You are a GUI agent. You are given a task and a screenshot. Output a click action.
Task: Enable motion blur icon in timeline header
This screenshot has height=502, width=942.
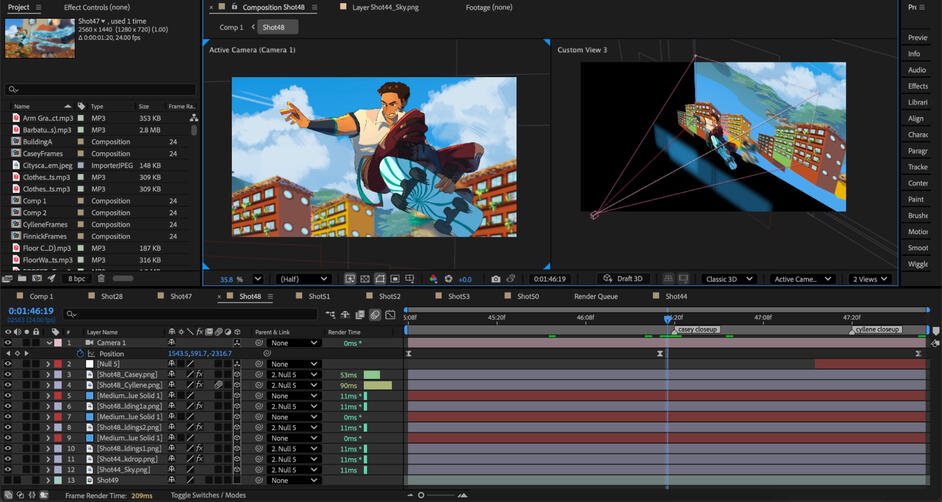coord(375,315)
